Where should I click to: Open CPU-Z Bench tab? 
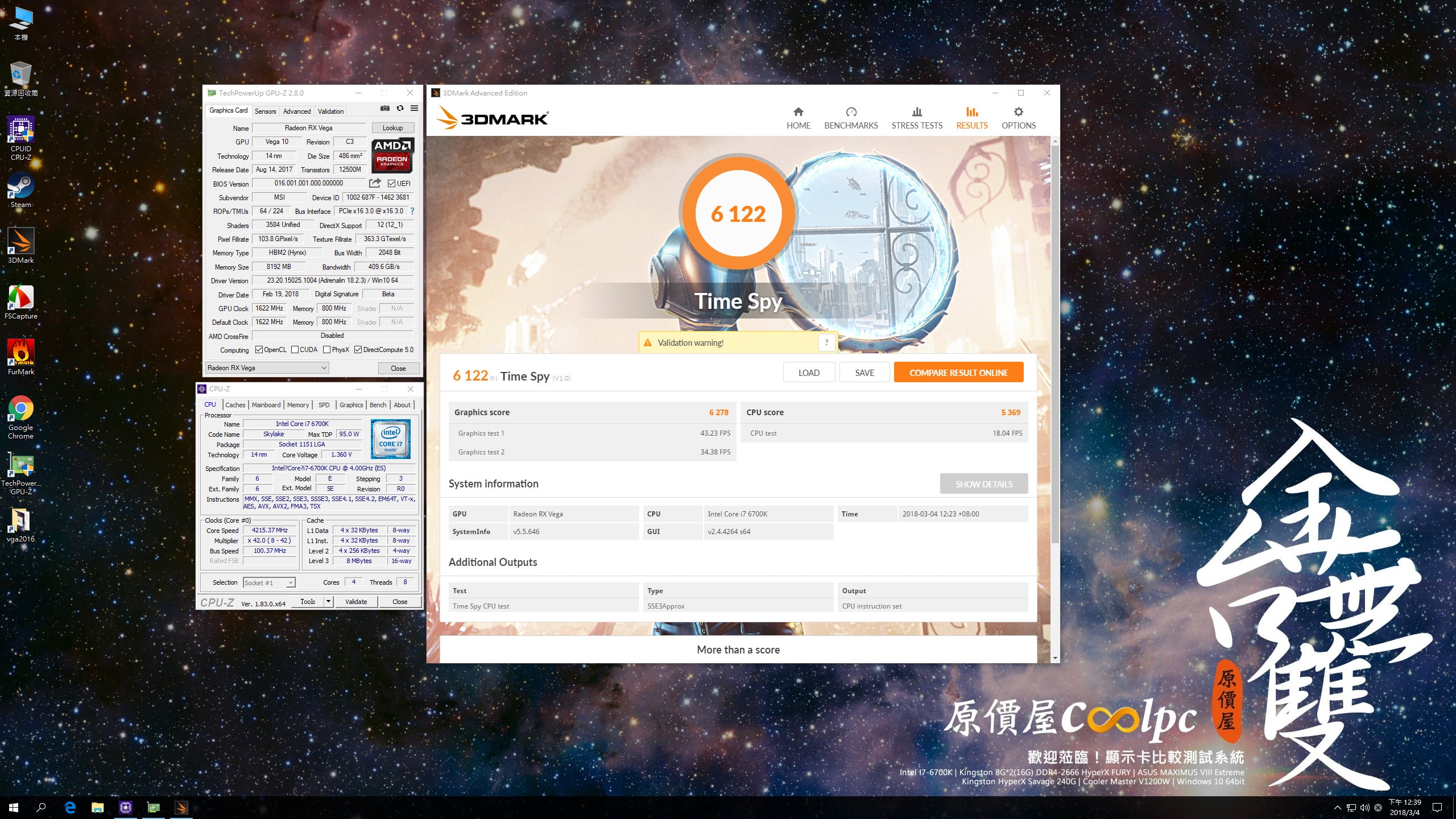coord(378,405)
